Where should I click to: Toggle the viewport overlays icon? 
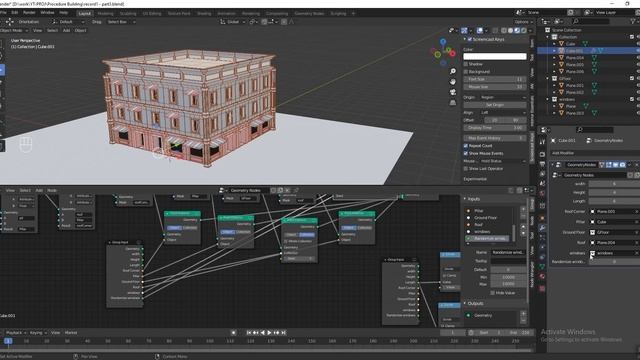click(x=480, y=31)
